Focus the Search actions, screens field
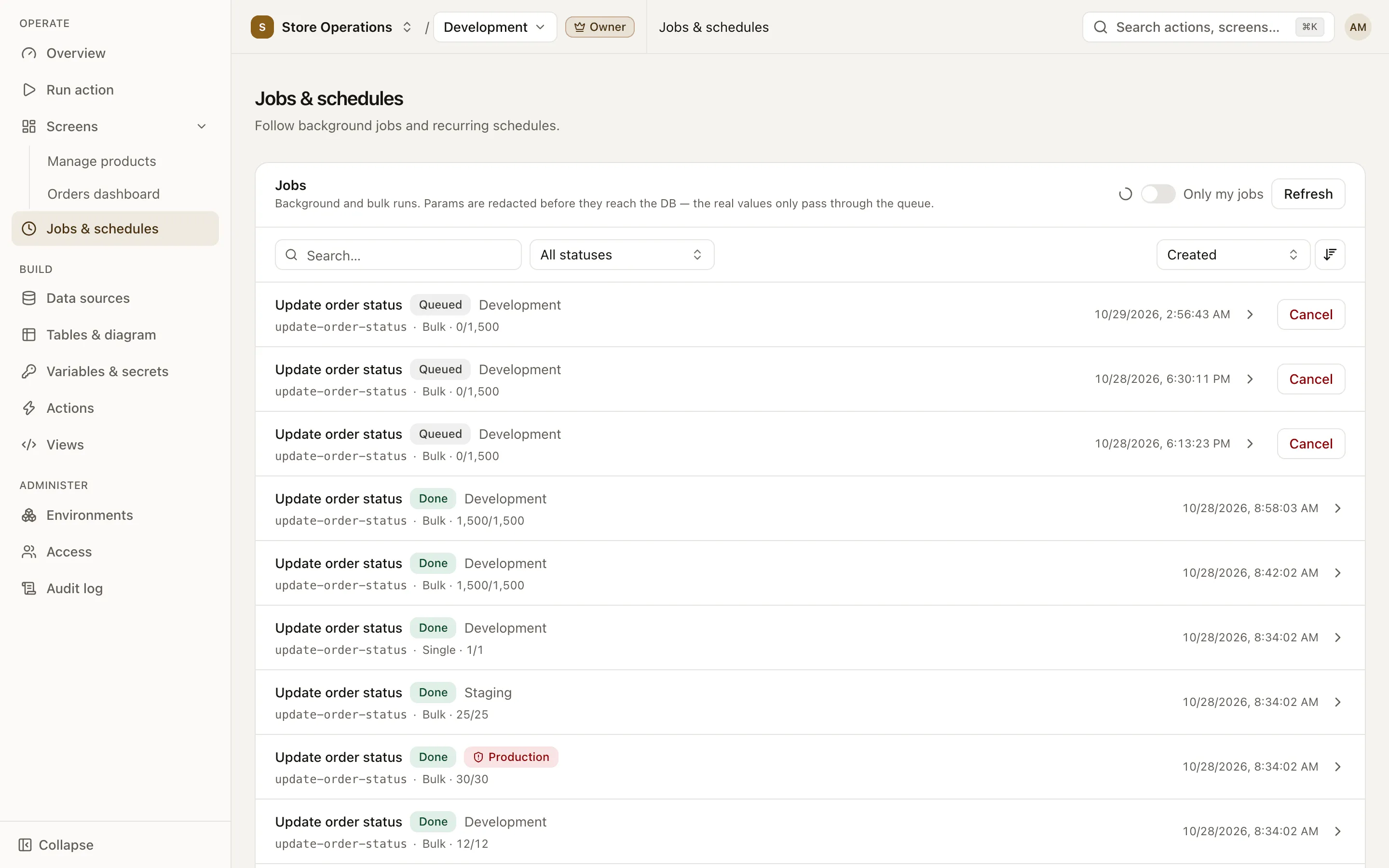 coord(1208,27)
